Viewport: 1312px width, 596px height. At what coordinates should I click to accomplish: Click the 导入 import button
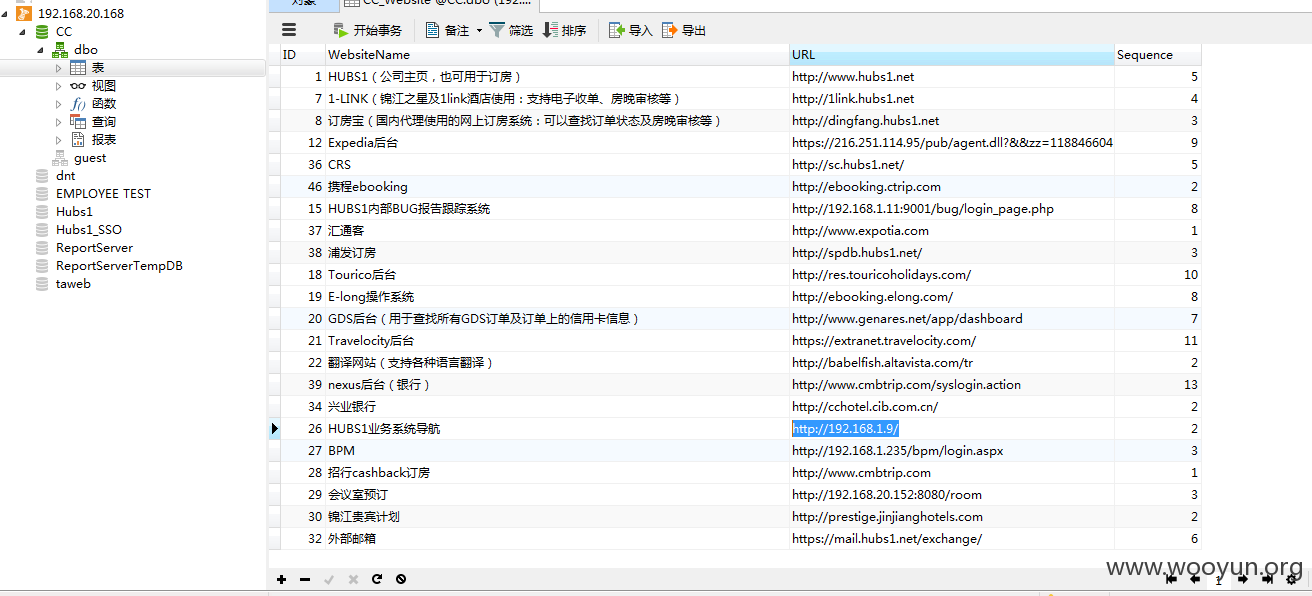point(631,30)
